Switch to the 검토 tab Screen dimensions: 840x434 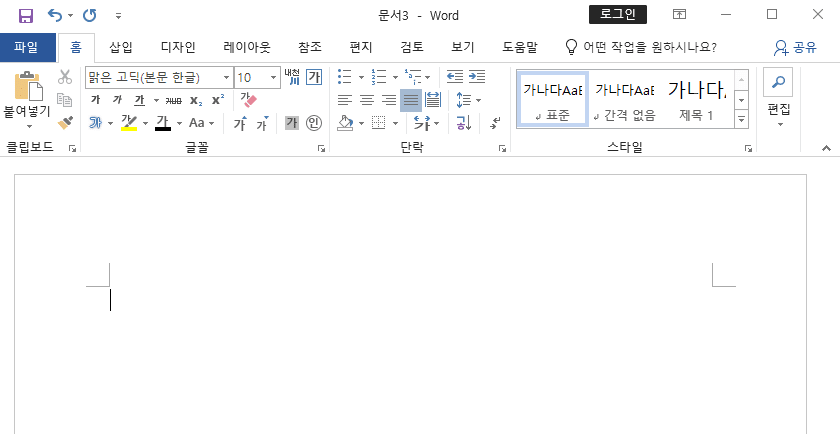pos(412,47)
